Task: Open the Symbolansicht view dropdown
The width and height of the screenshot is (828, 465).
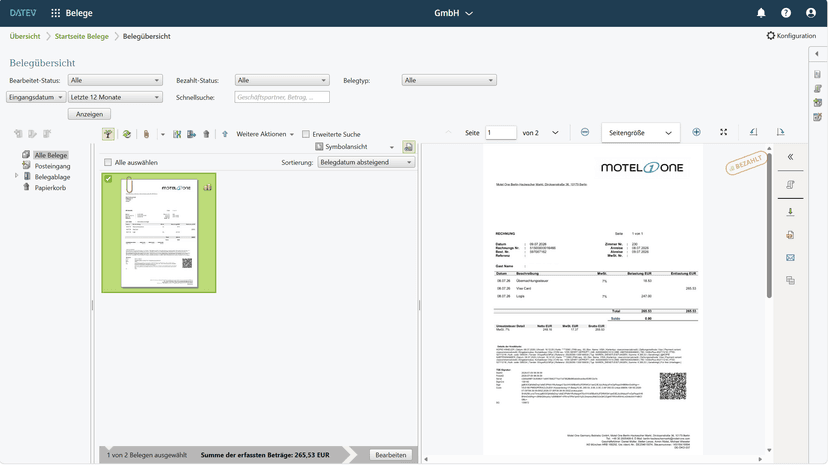Action: pos(355,147)
